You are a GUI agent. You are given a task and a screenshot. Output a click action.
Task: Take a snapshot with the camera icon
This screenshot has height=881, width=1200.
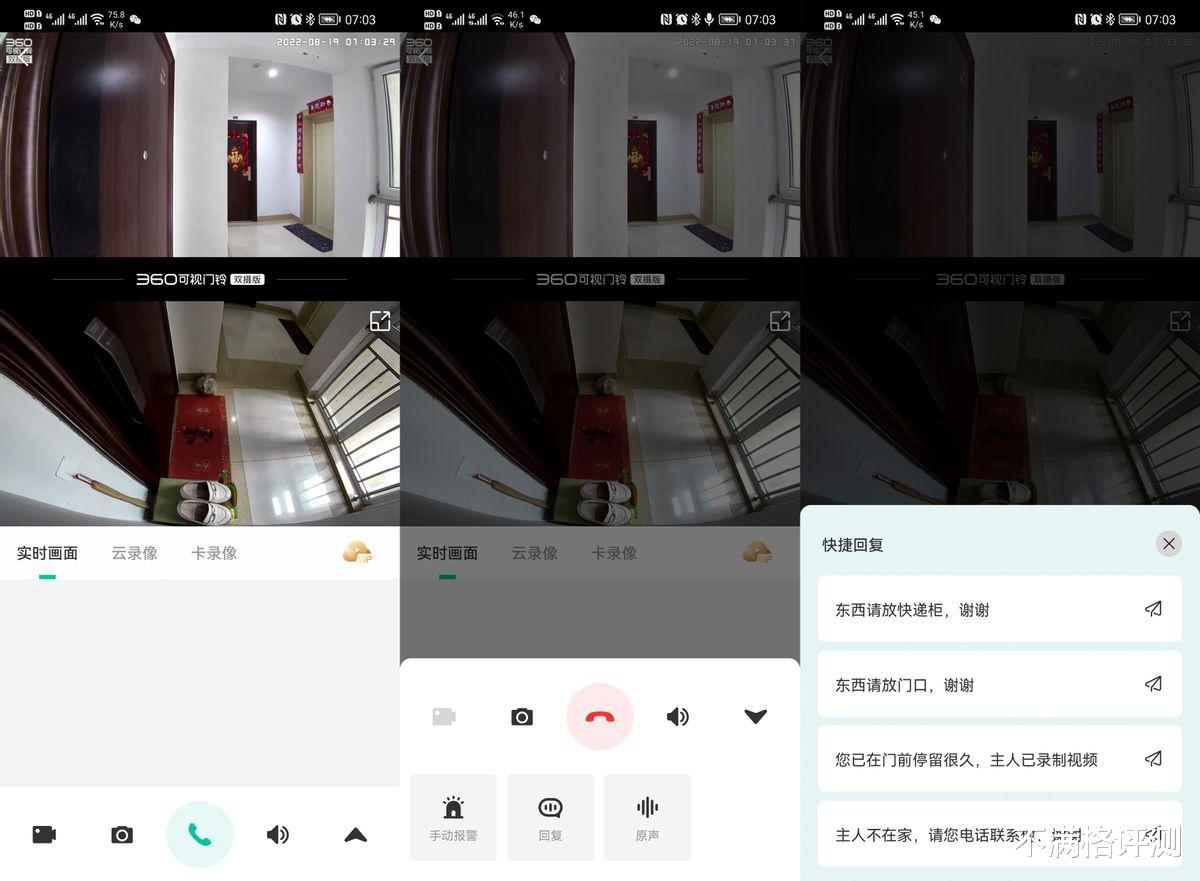pyautogui.click(x=121, y=834)
